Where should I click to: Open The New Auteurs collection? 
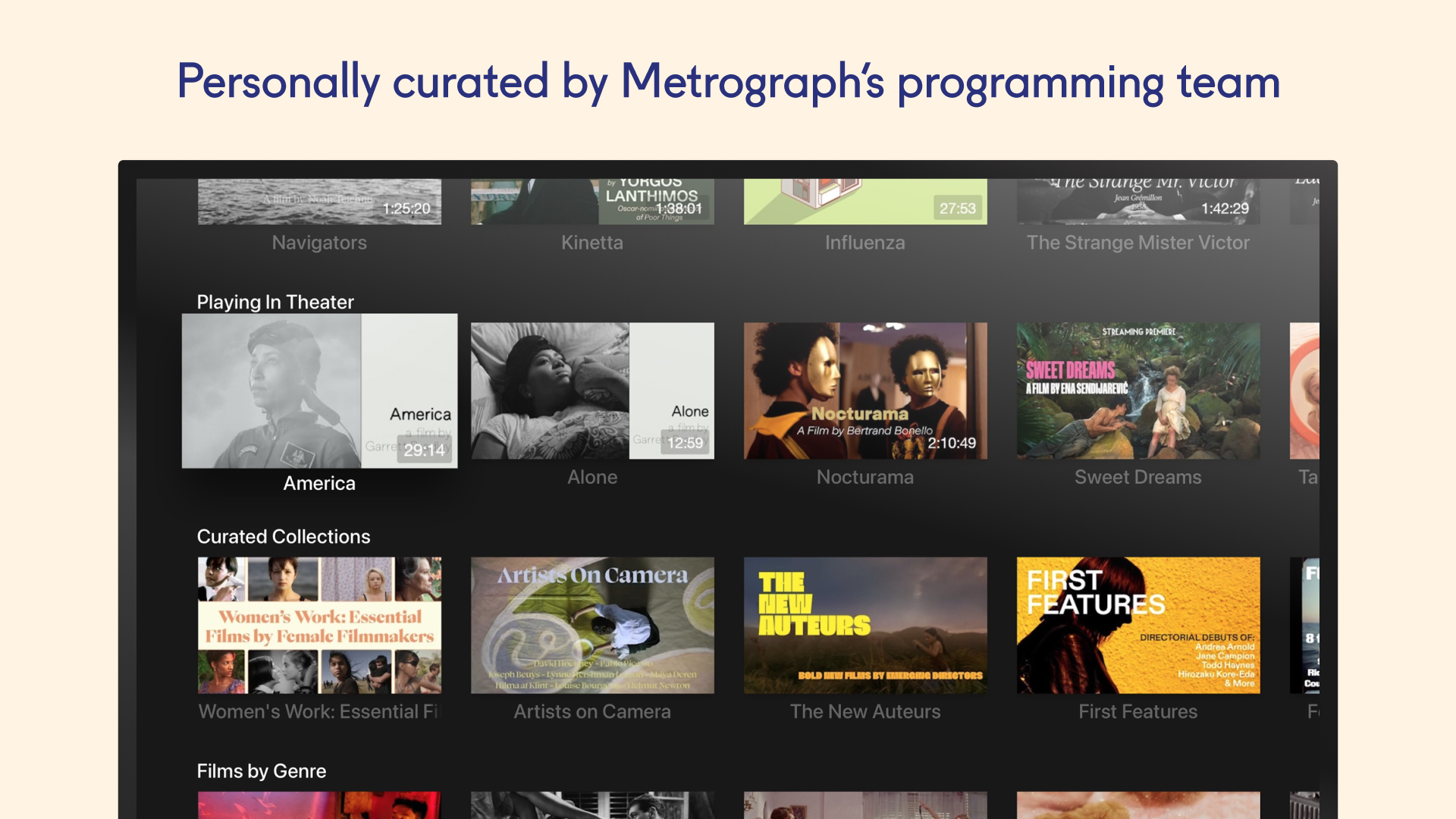(864, 625)
